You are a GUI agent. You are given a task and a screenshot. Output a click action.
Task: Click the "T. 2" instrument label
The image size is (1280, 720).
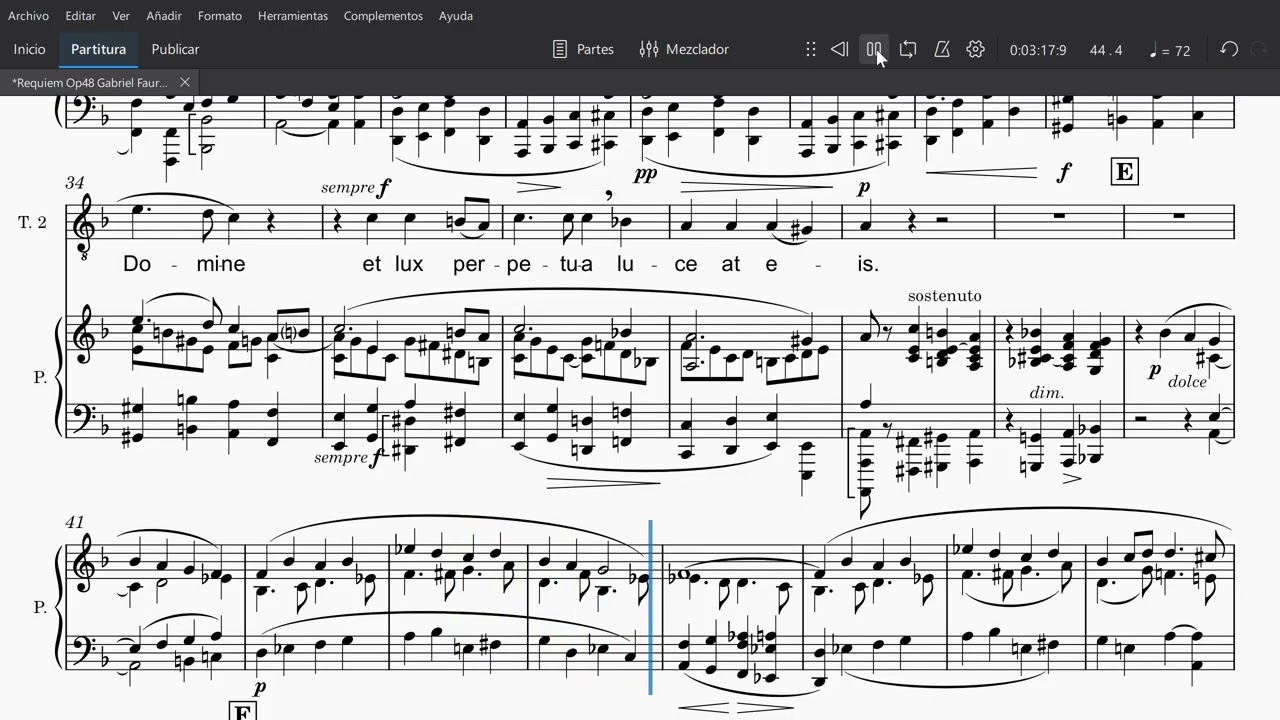[33, 222]
